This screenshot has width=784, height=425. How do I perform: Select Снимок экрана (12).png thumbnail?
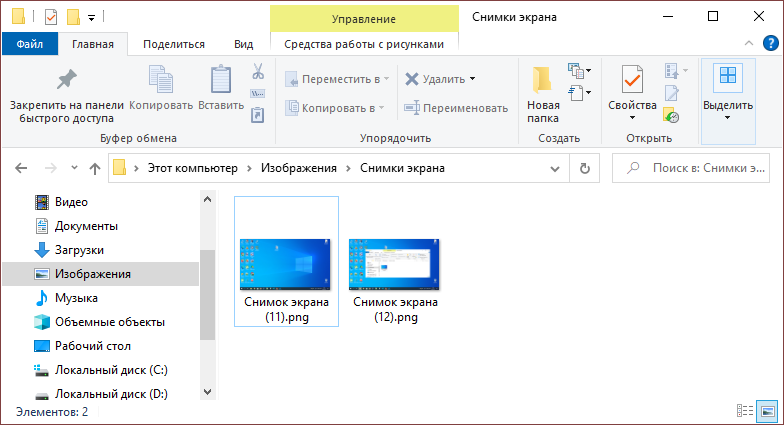[395, 262]
